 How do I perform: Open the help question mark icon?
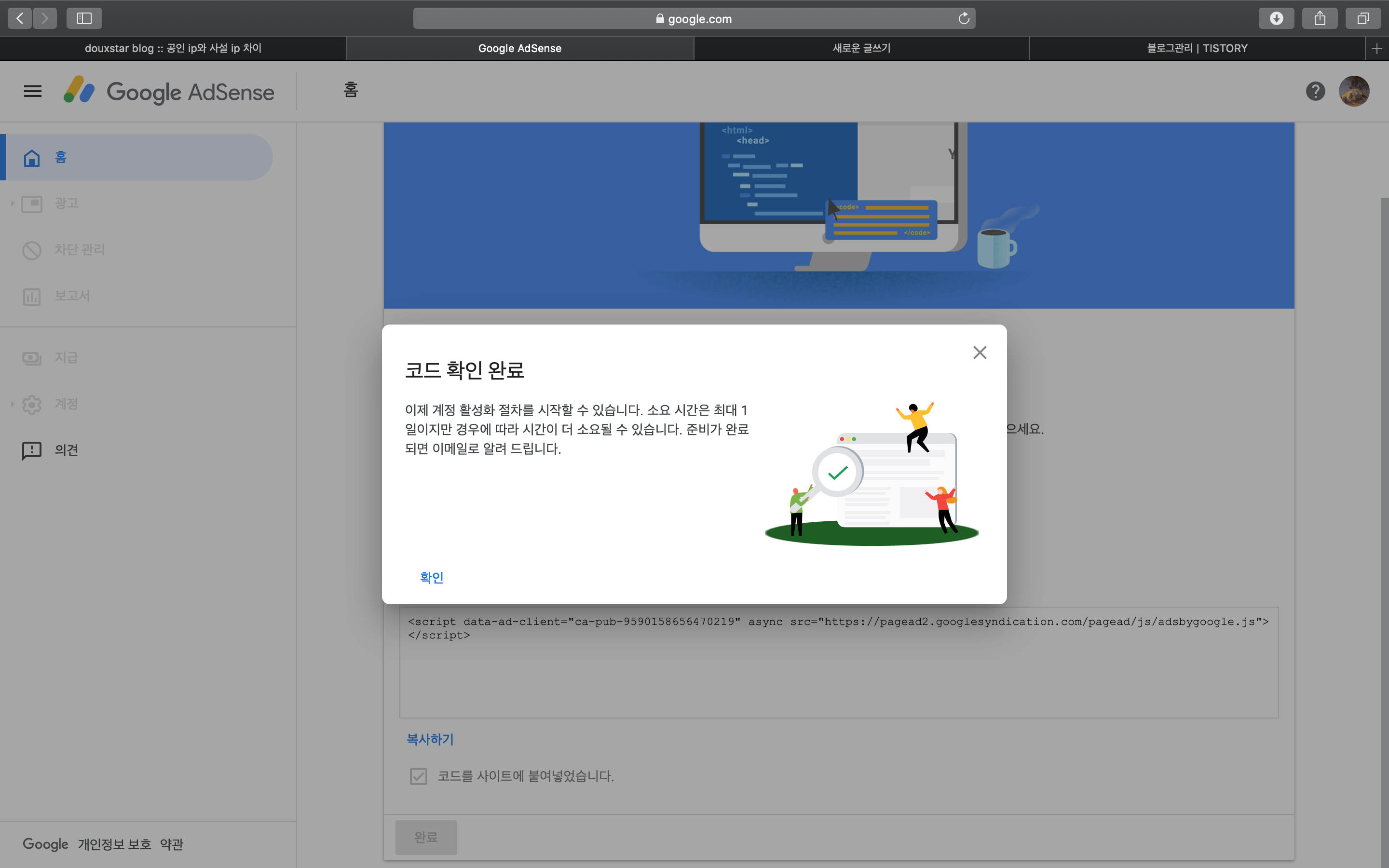pos(1315,91)
